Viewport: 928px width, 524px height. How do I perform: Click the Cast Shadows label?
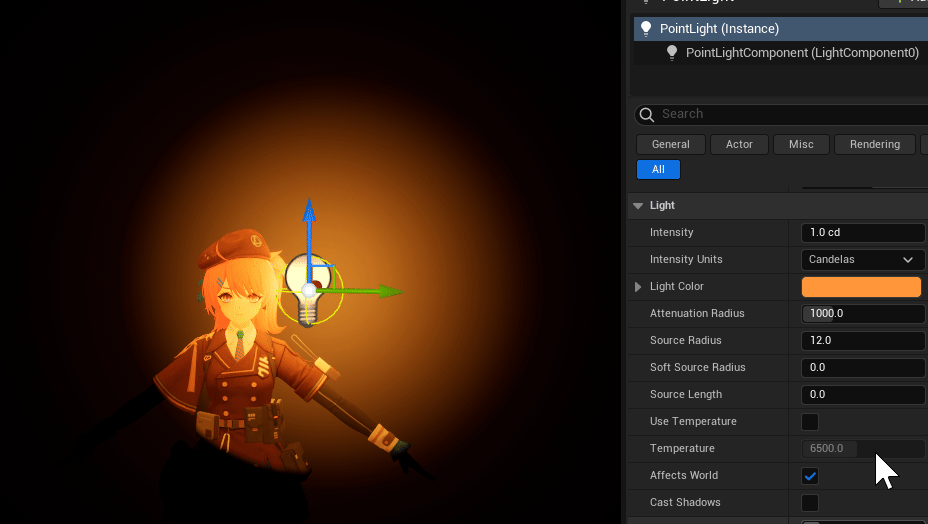pyautogui.click(x=685, y=502)
